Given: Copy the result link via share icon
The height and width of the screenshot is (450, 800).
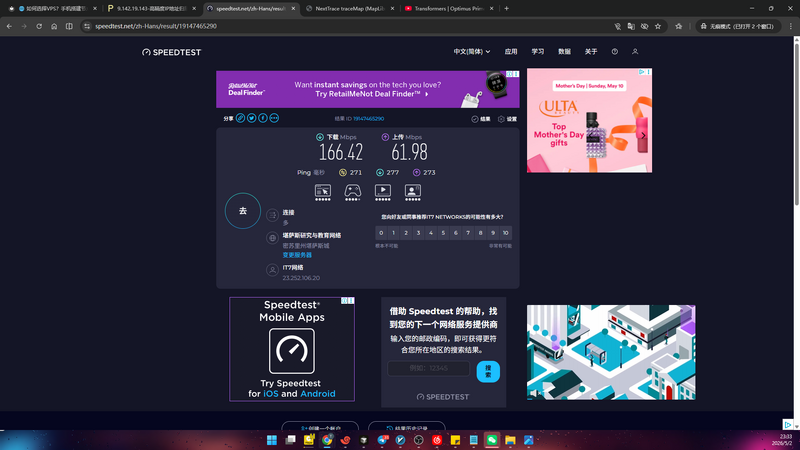Looking at the screenshot, I should click(240, 118).
